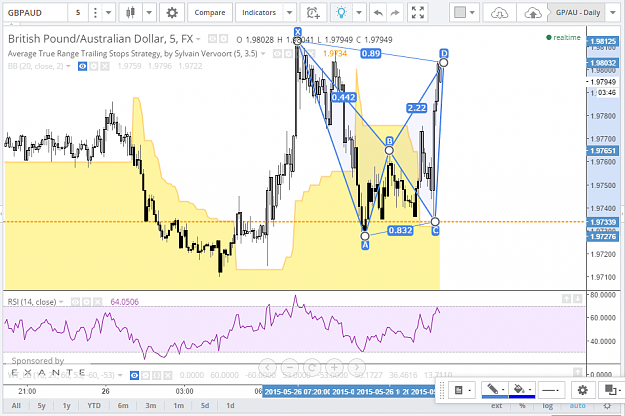
Task: Switch chart to fullscreen mode
Action: pyautogui.click(x=418, y=13)
